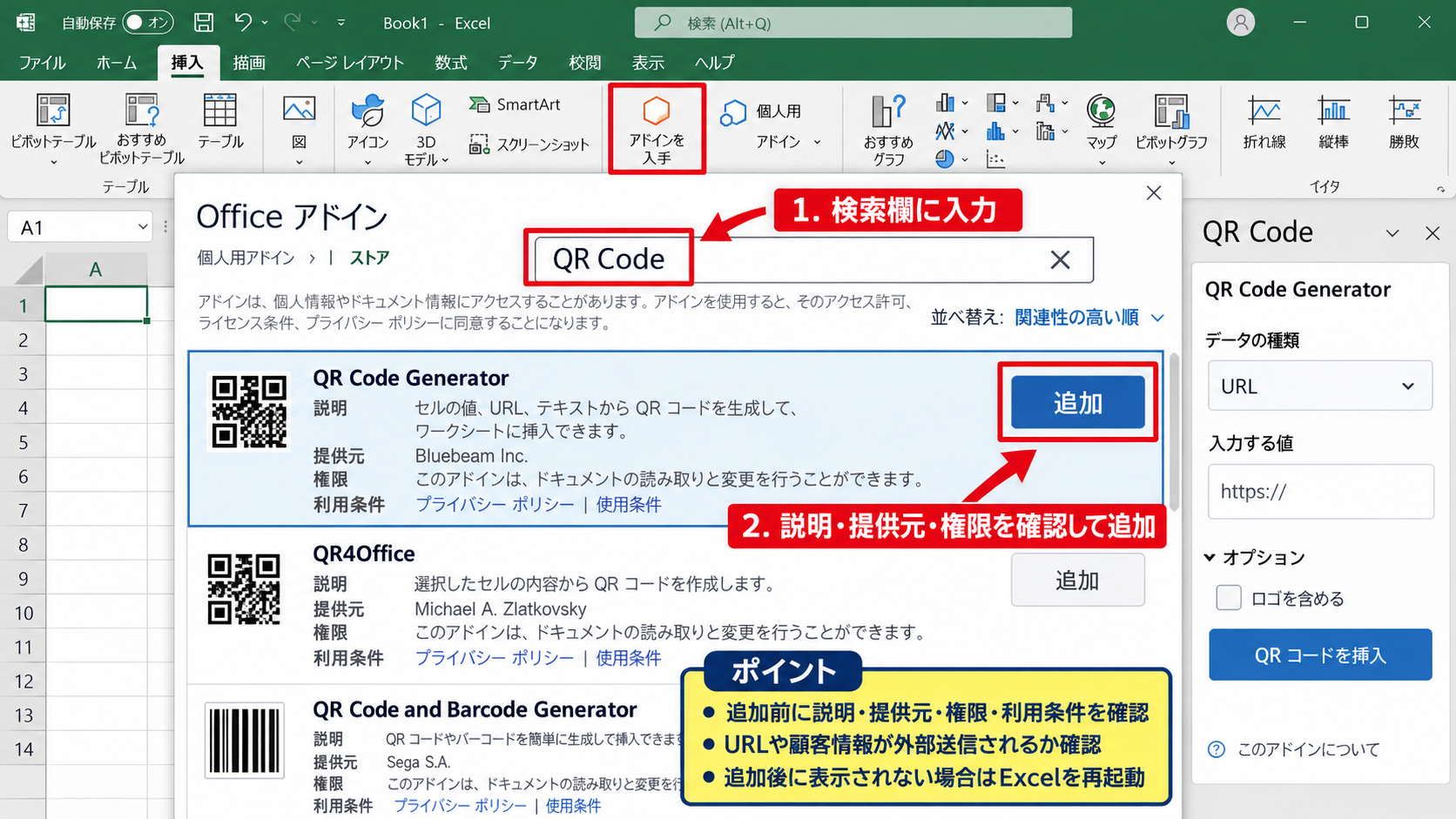Switch to the 数式 tab

[451, 63]
